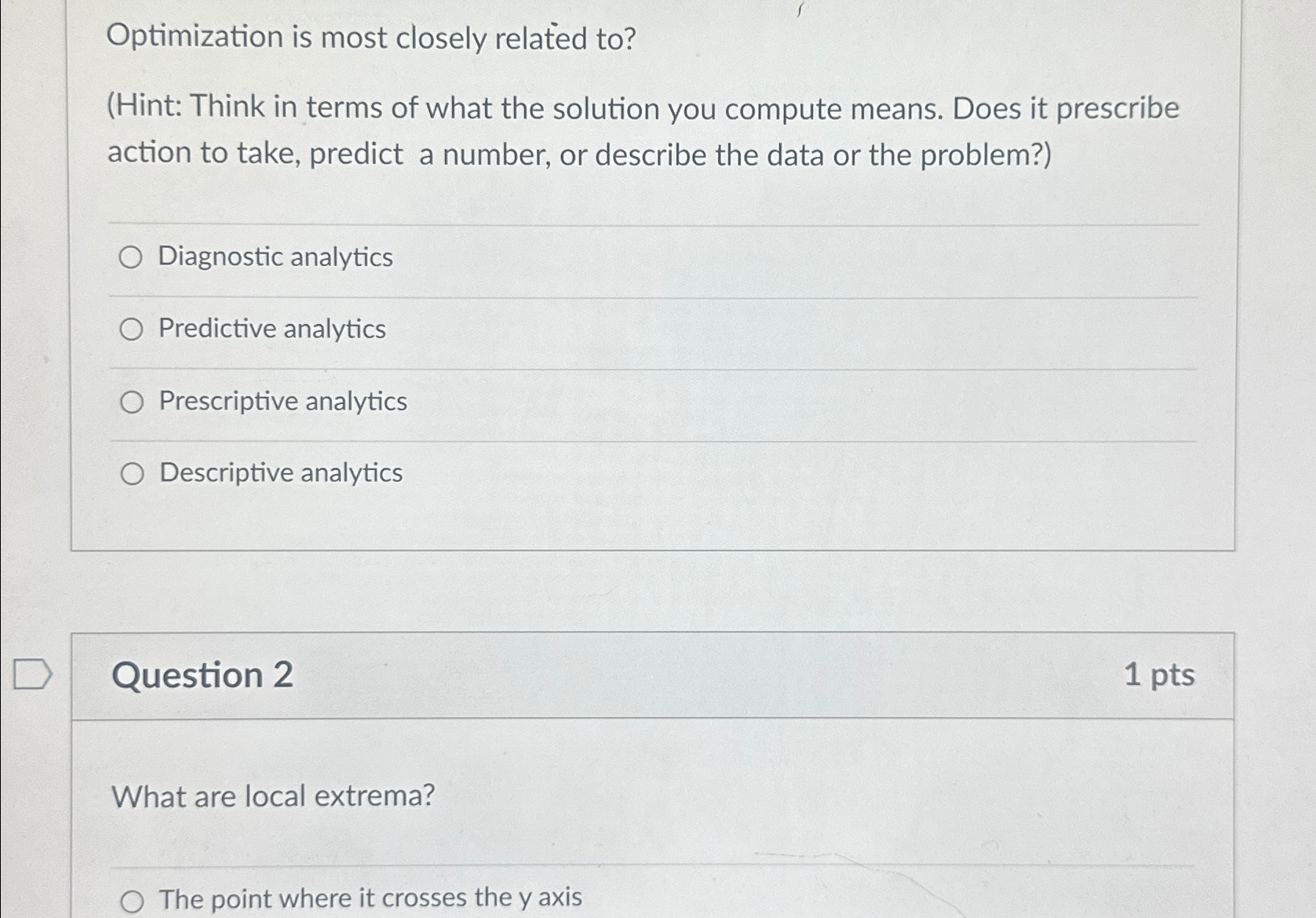Select the Diagnostic analytics answer option
The image size is (1316, 918).
(x=132, y=257)
